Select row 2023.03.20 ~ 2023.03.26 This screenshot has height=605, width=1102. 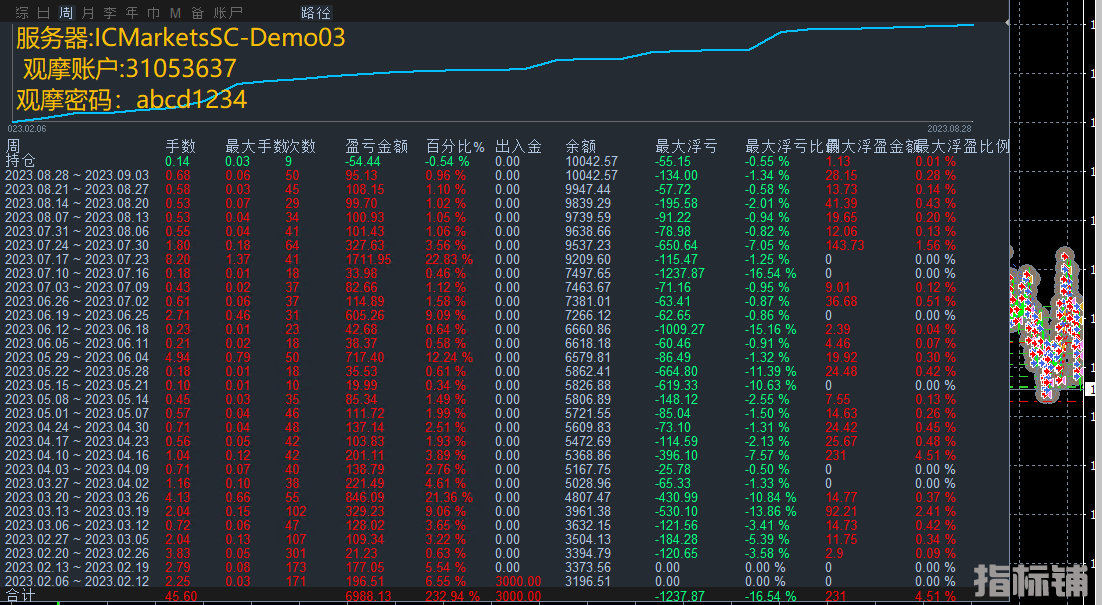pyautogui.click(x=77, y=497)
